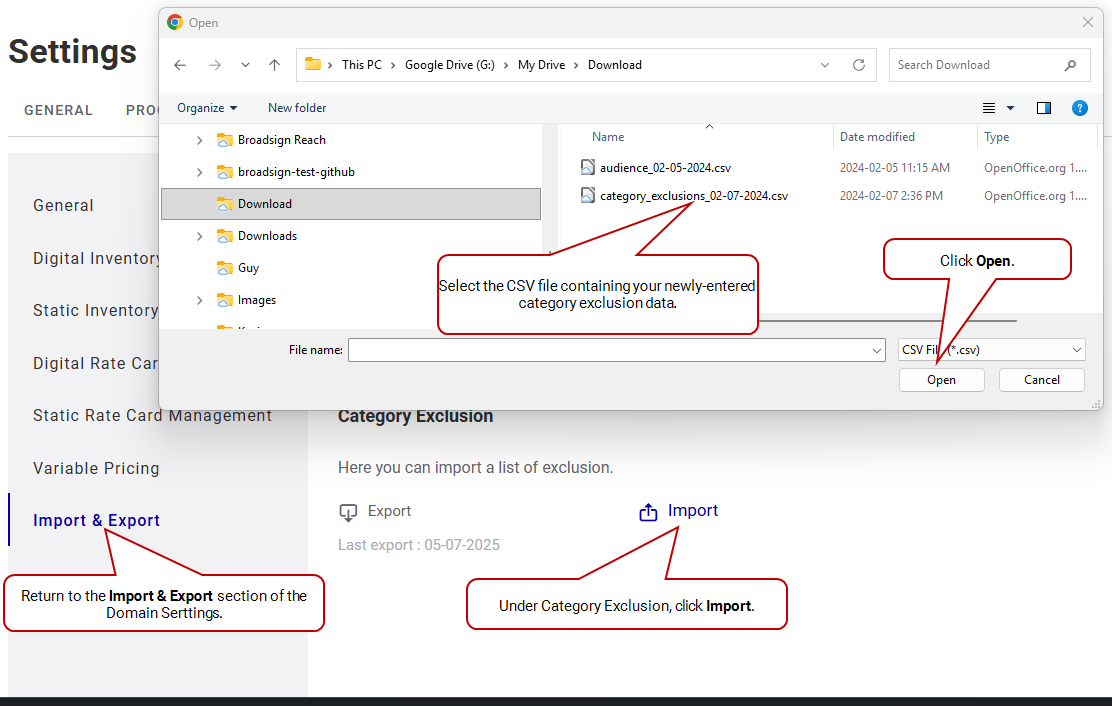The height and width of the screenshot is (706, 1112).
Task: Refresh the Download folder listing
Action: pos(858,65)
